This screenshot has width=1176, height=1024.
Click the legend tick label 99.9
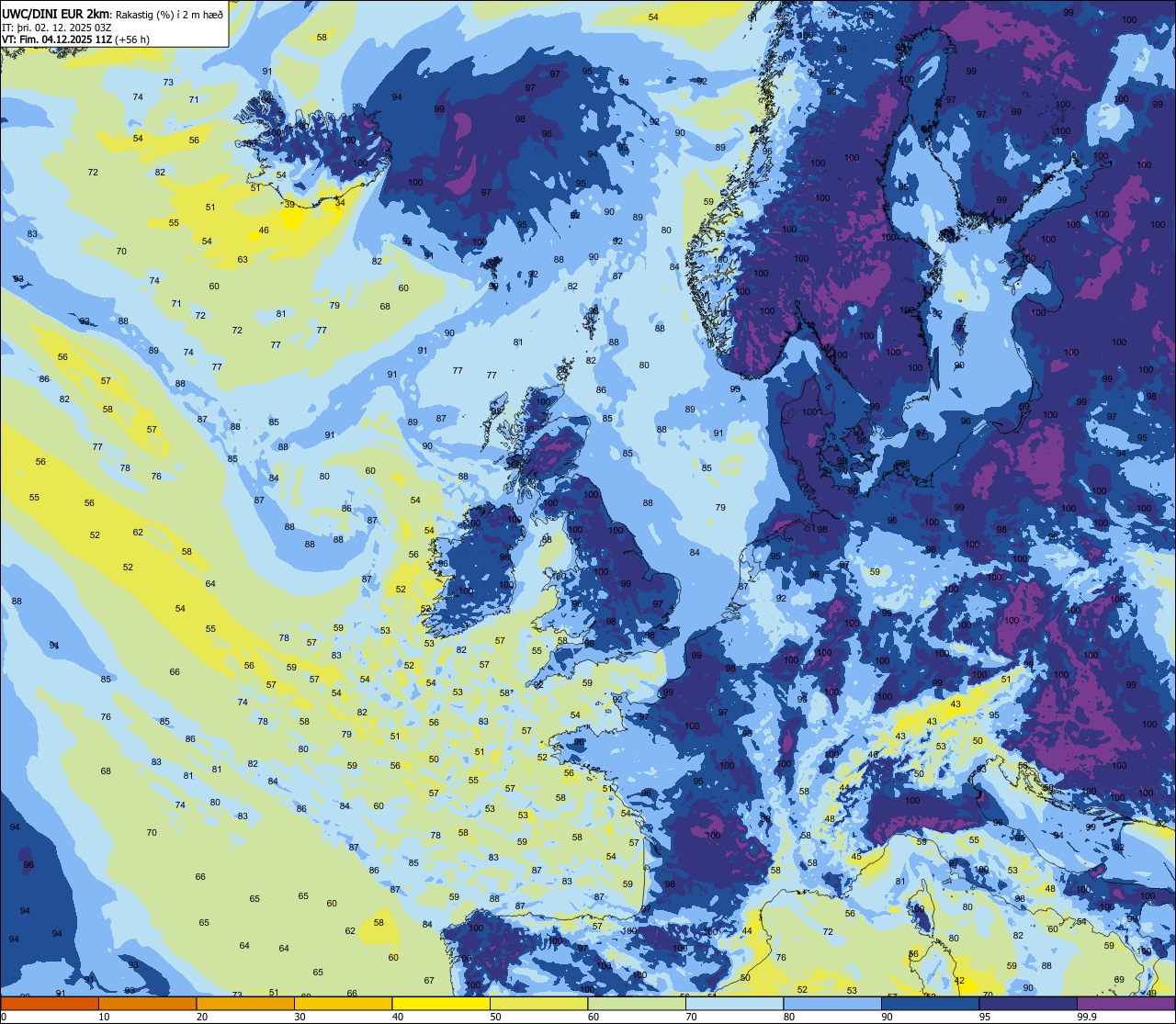[x=1086, y=1017]
